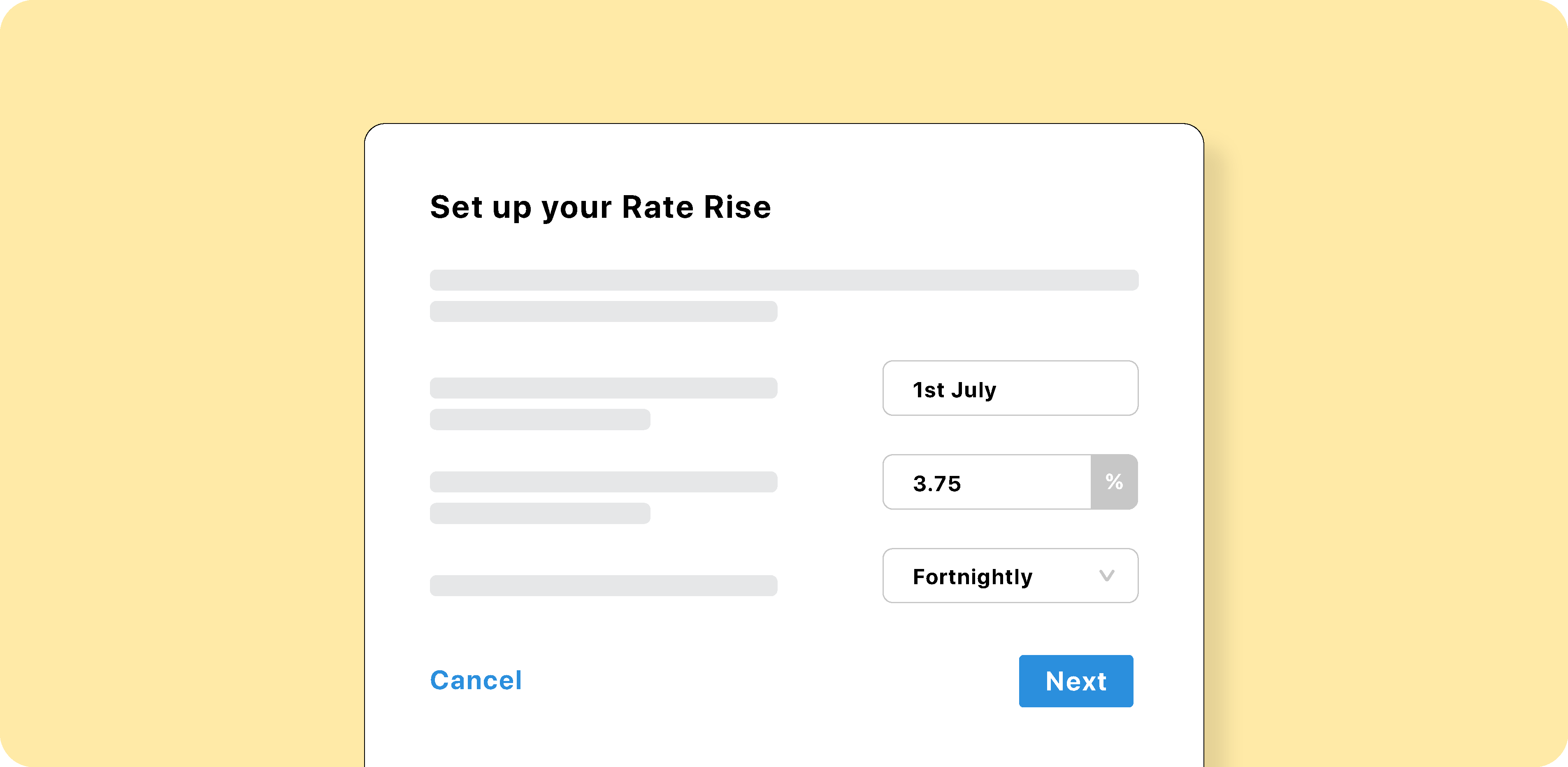
Task: Open the 1st July date selector
Action: click(x=1010, y=388)
